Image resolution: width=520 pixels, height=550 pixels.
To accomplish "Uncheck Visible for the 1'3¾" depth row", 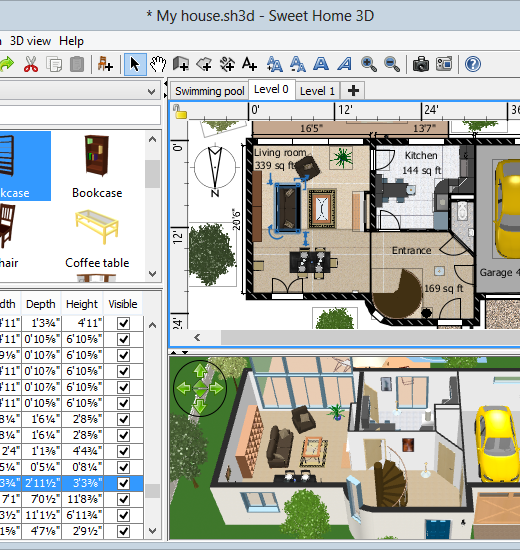I will coord(124,323).
